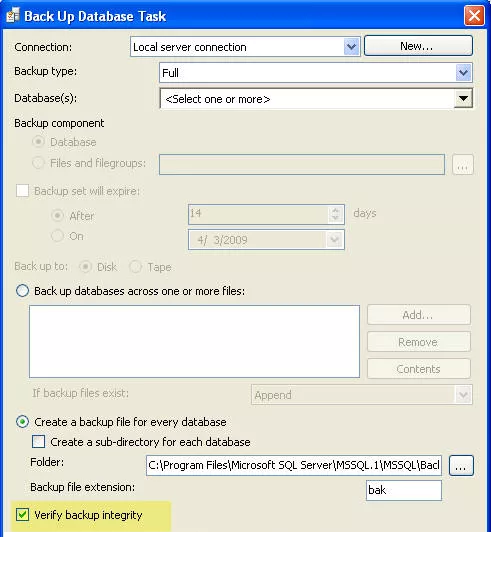Image resolution: width=491 pixels, height=573 pixels.
Task: Enable Backup set will expire checkbox
Action: pos(22,191)
